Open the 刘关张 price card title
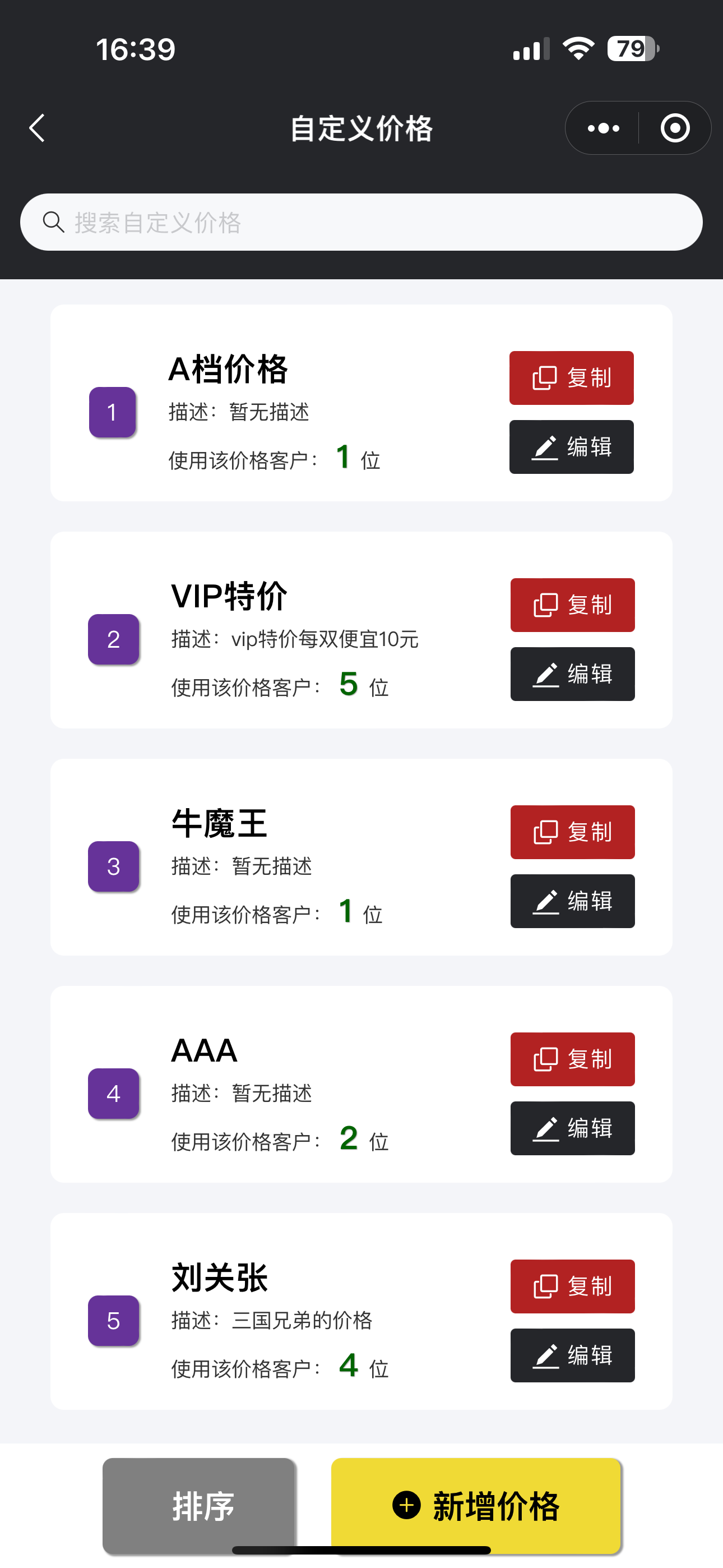 (x=220, y=1277)
